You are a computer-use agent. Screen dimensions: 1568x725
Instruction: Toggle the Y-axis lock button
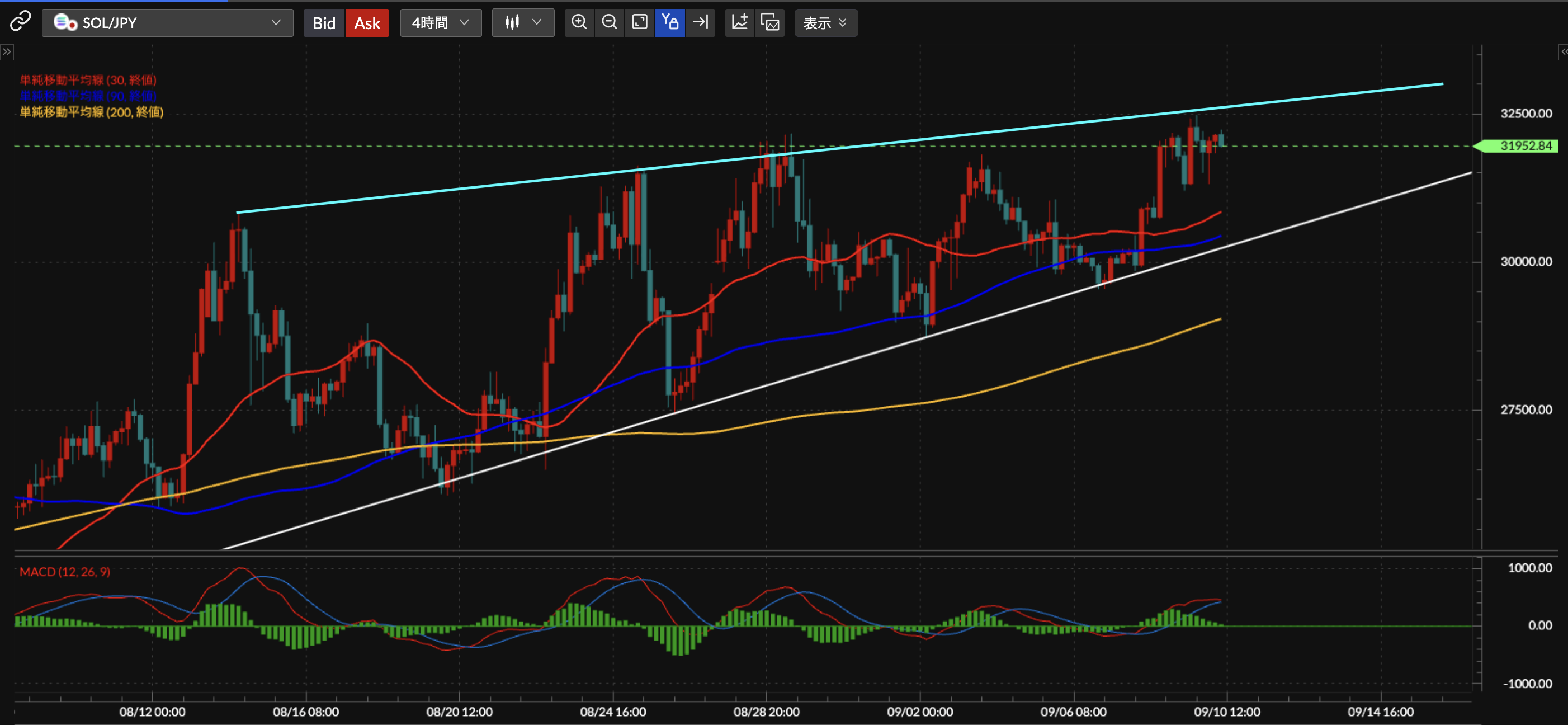[x=670, y=22]
